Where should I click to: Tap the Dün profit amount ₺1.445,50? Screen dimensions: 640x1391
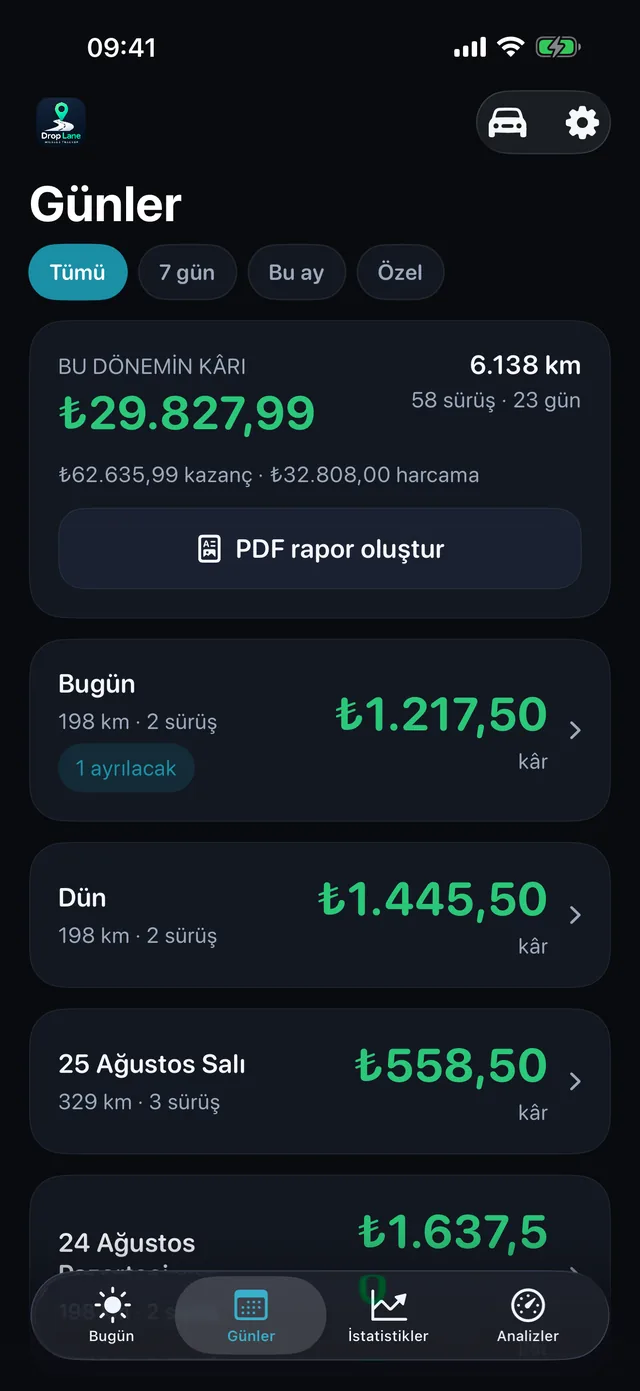433,899
